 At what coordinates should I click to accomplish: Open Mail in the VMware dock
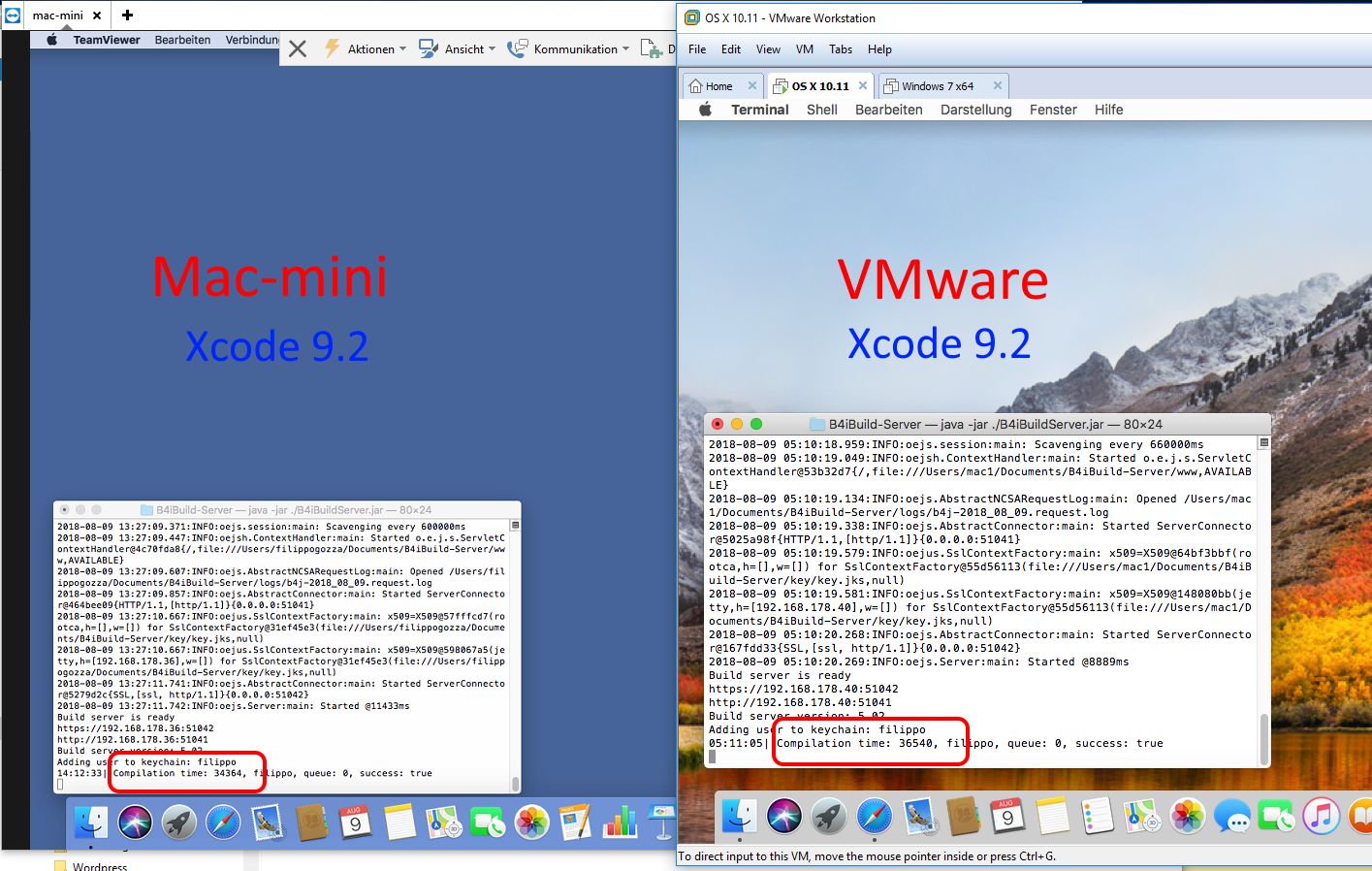pyautogui.click(x=918, y=816)
